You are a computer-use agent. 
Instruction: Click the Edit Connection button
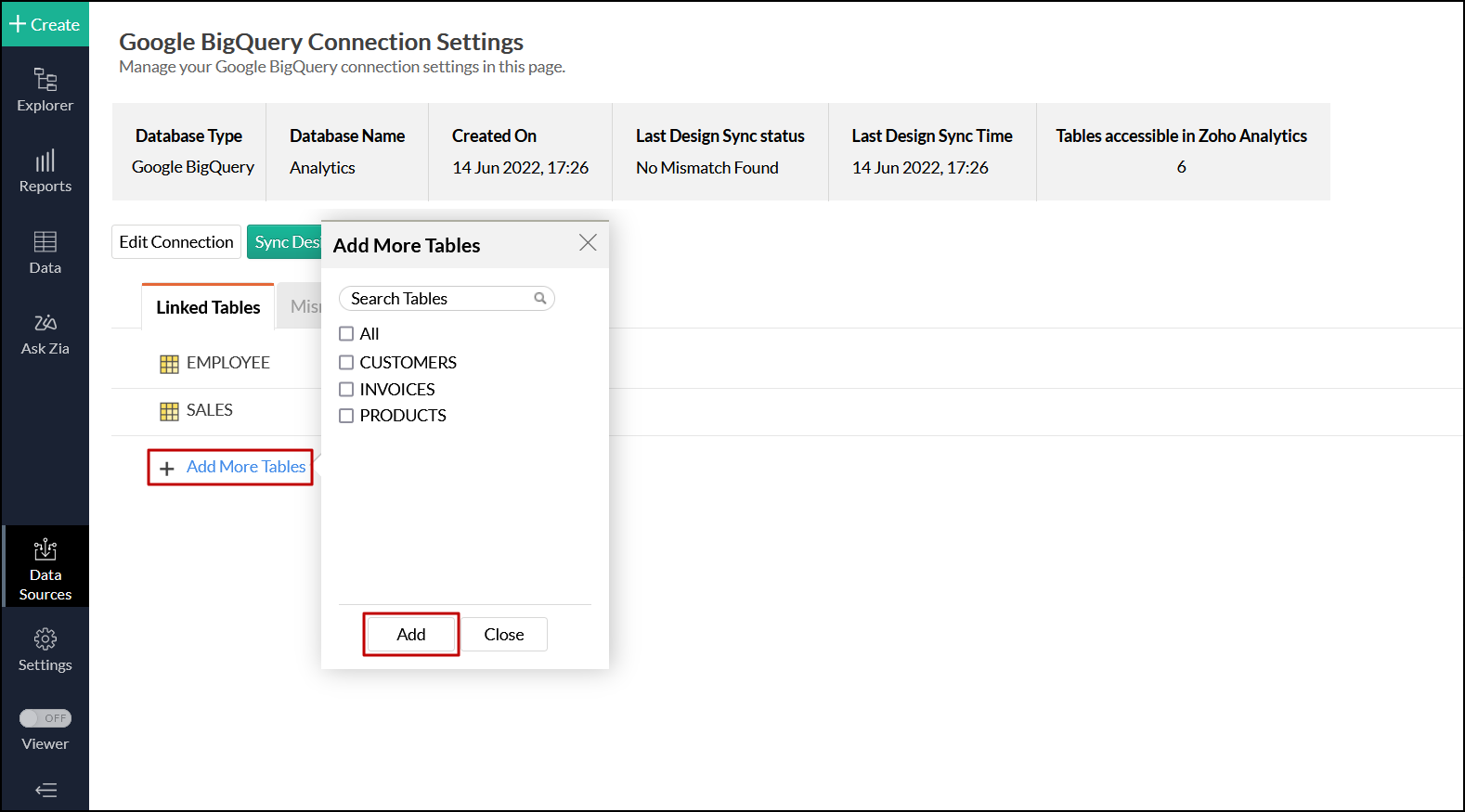tap(176, 242)
